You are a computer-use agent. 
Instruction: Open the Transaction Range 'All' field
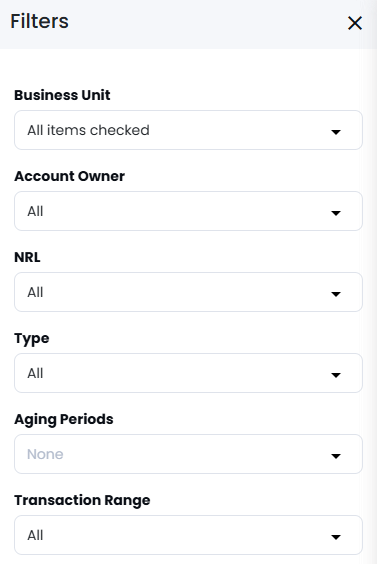188,535
